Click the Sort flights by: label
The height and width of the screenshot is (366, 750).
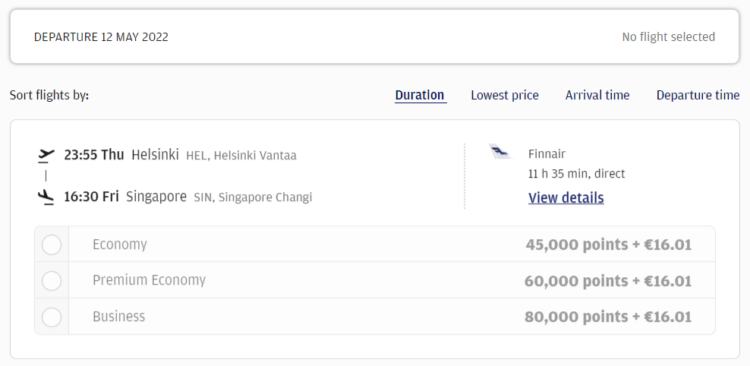coord(49,95)
